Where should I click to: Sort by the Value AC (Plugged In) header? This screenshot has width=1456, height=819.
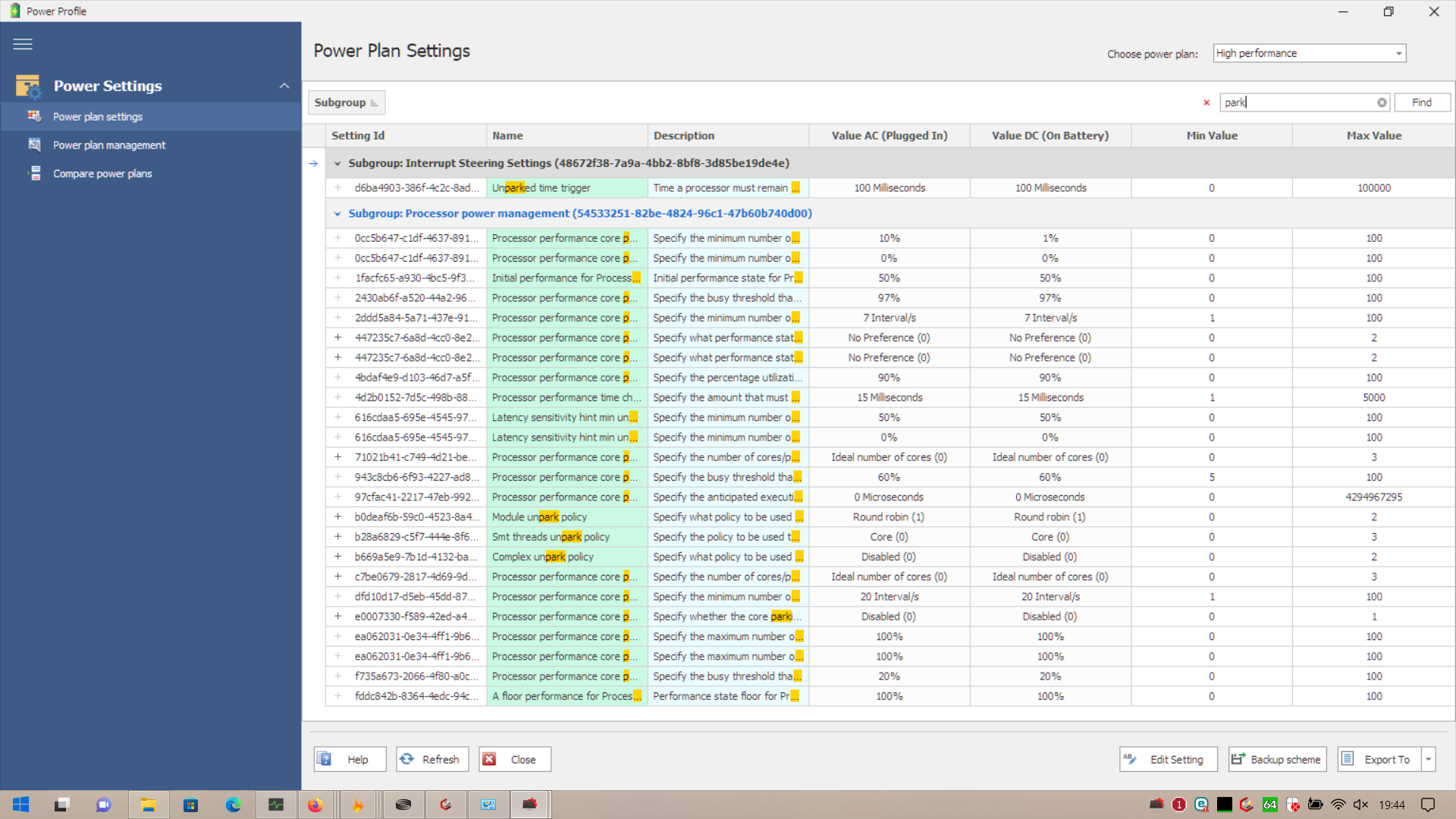pyautogui.click(x=889, y=136)
